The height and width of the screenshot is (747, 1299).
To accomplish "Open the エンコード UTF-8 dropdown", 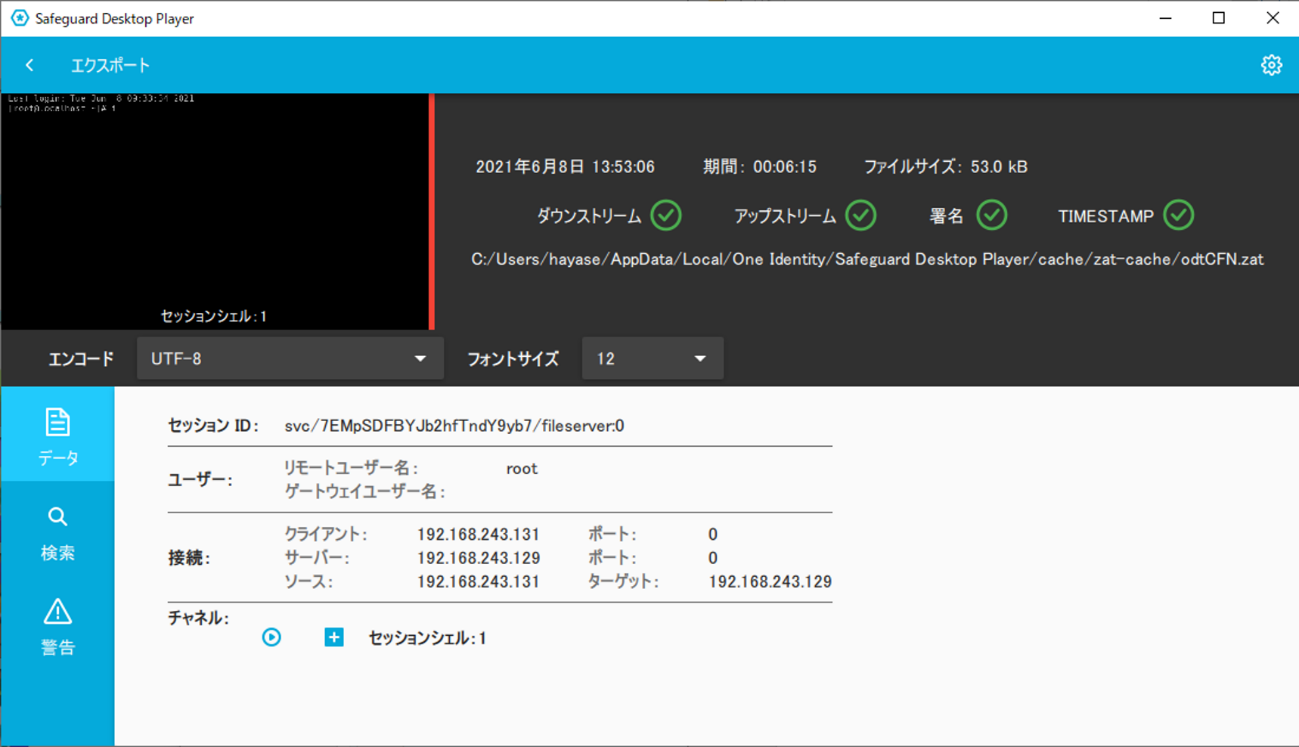I will click(x=290, y=358).
